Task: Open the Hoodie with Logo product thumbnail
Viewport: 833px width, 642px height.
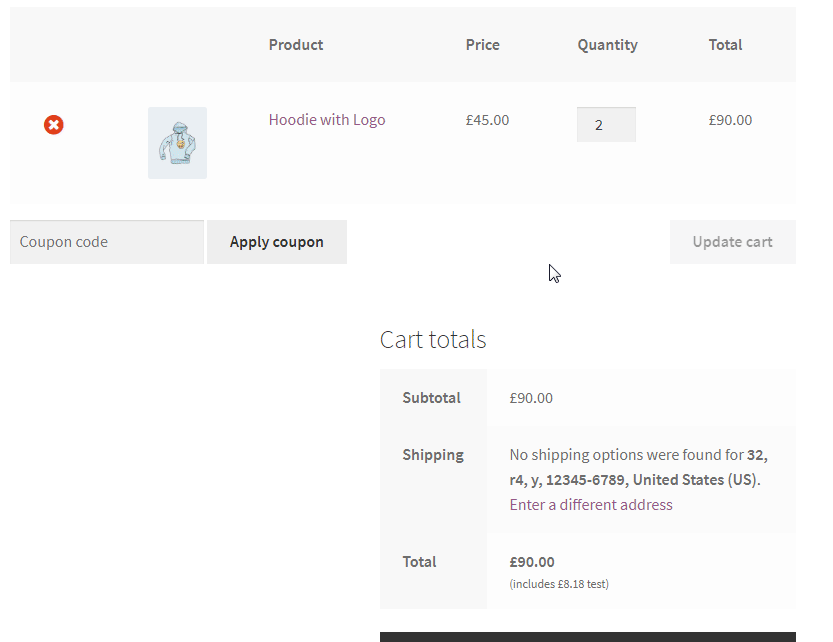Action: pyautogui.click(x=177, y=142)
